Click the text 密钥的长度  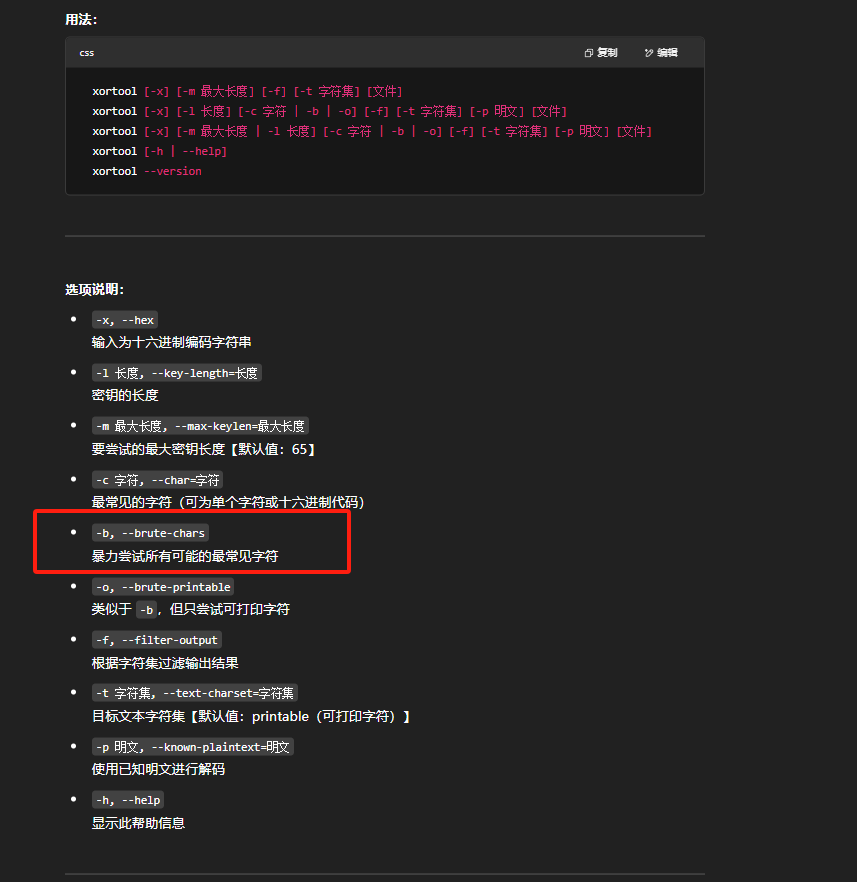tap(125, 395)
